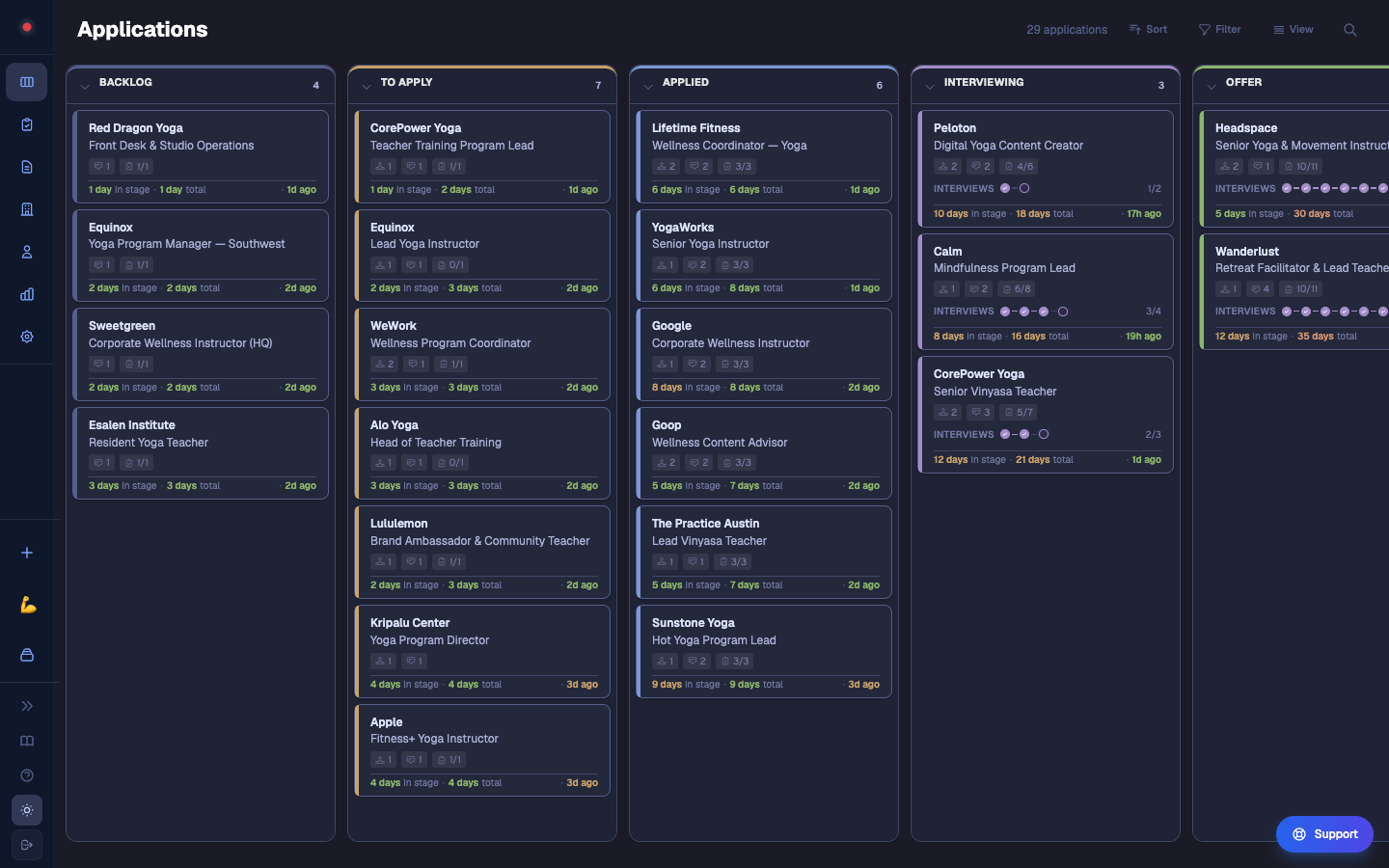The width and height of the screenshot is (1389, 868).
Task: Open the Headspace Senior Yoga card
Action: click(x=1294, y=169)
